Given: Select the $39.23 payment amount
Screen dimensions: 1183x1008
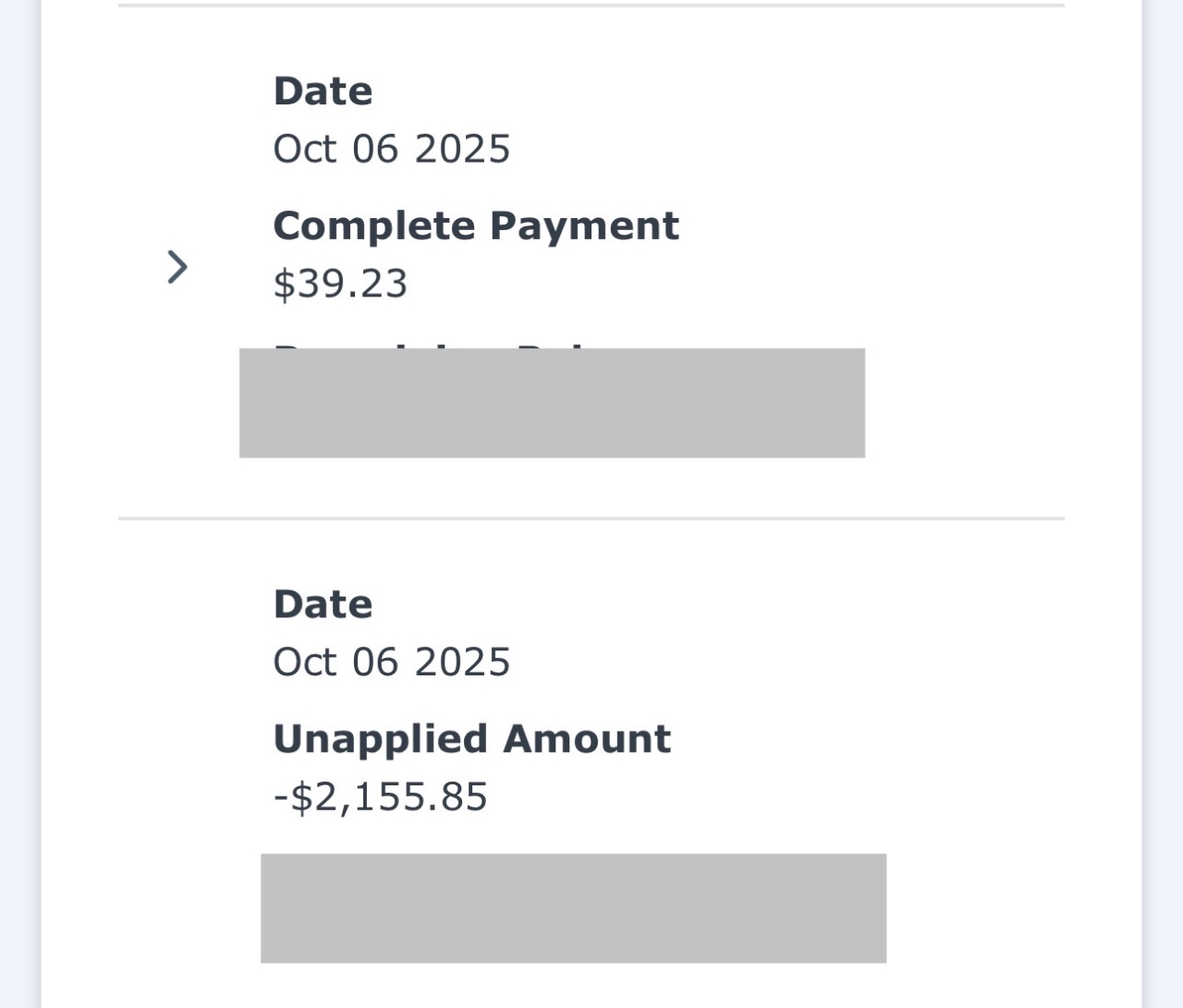Looking at the screenshot, I should pos(340,284).
